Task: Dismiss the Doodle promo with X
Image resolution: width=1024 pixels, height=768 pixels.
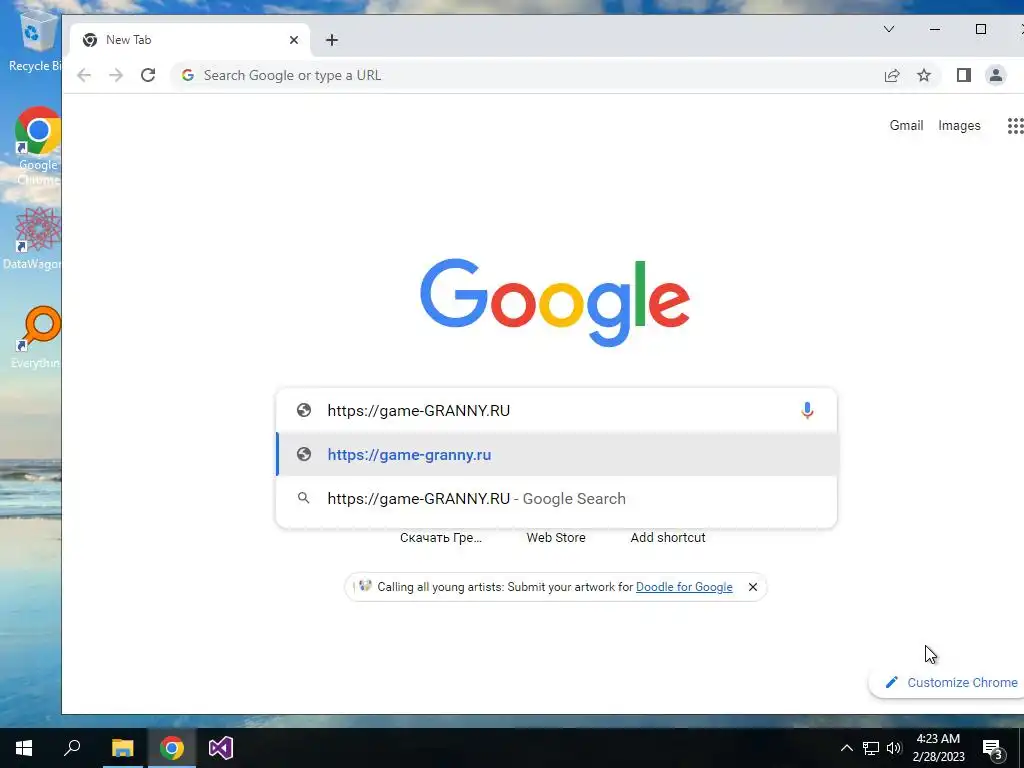Action: [753, 587]
